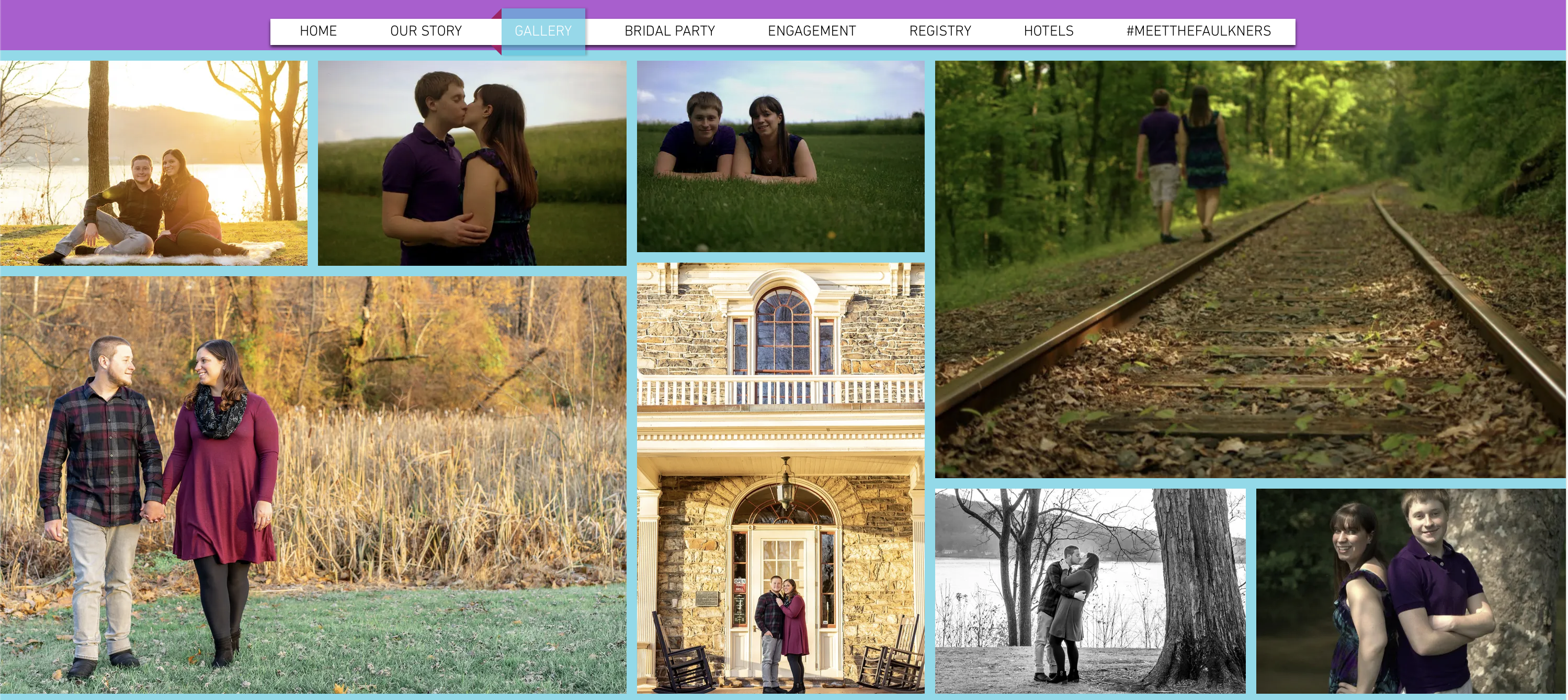Open couple lying on grass photo
The height and width of the screenshot is (700, 1568).
780,156
